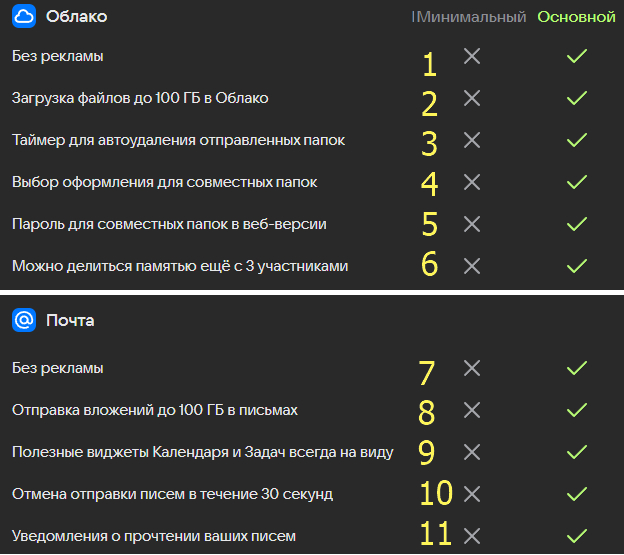Click the Минимальный cross for Облако Без рекламы
Screen dimensions: 624x555
tap(473, 57)
